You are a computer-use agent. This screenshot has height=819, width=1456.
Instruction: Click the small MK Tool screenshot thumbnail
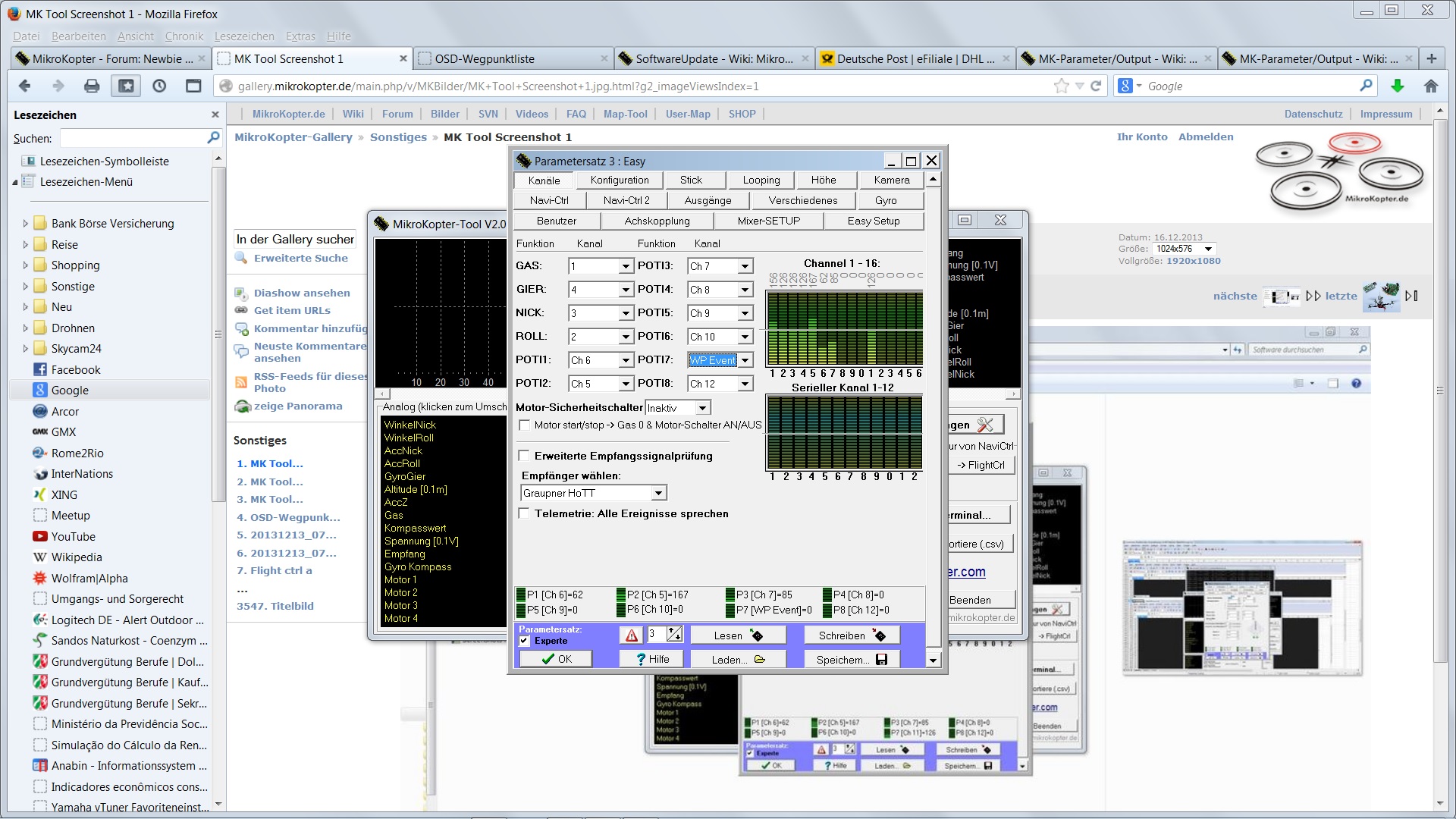click(x=1242, y=607)
